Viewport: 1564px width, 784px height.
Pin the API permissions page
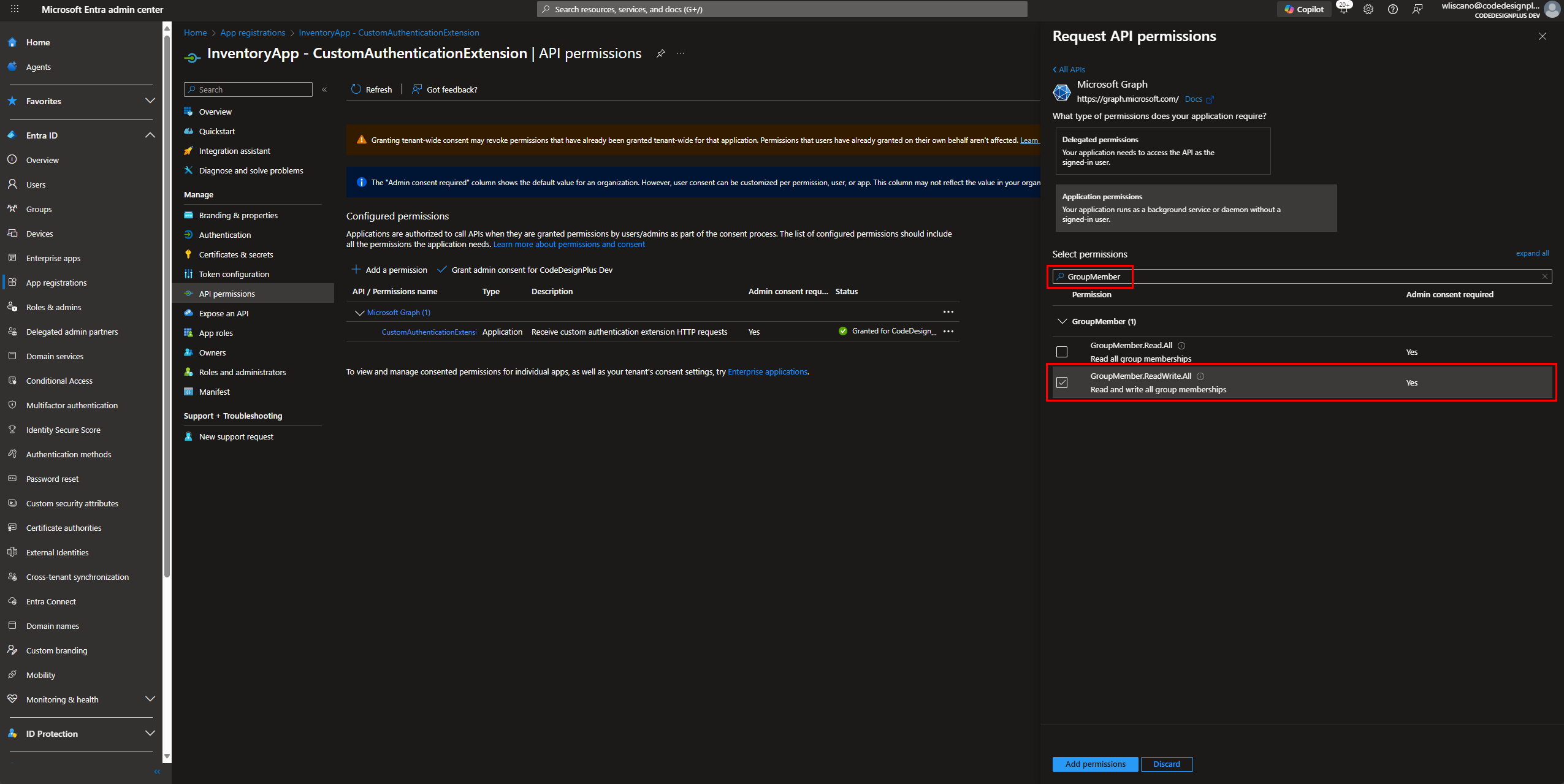(660, 53)
